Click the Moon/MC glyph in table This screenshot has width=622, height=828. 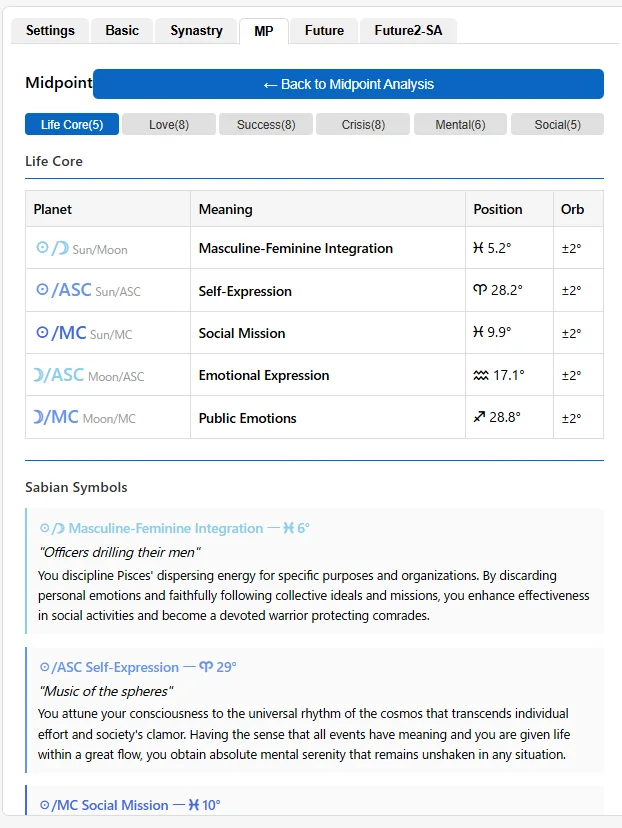[x=56, y=417]
